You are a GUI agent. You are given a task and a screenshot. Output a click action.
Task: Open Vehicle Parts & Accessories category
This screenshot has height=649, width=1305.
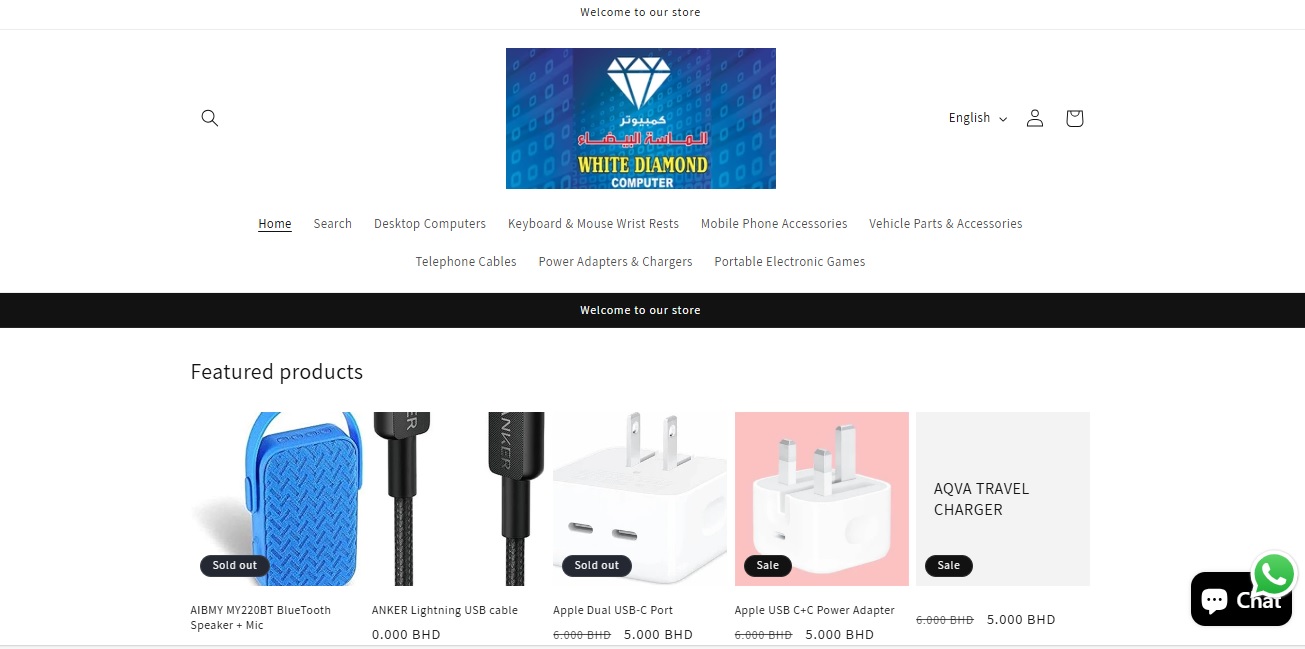pyautogui.click(x=946, y=224)
